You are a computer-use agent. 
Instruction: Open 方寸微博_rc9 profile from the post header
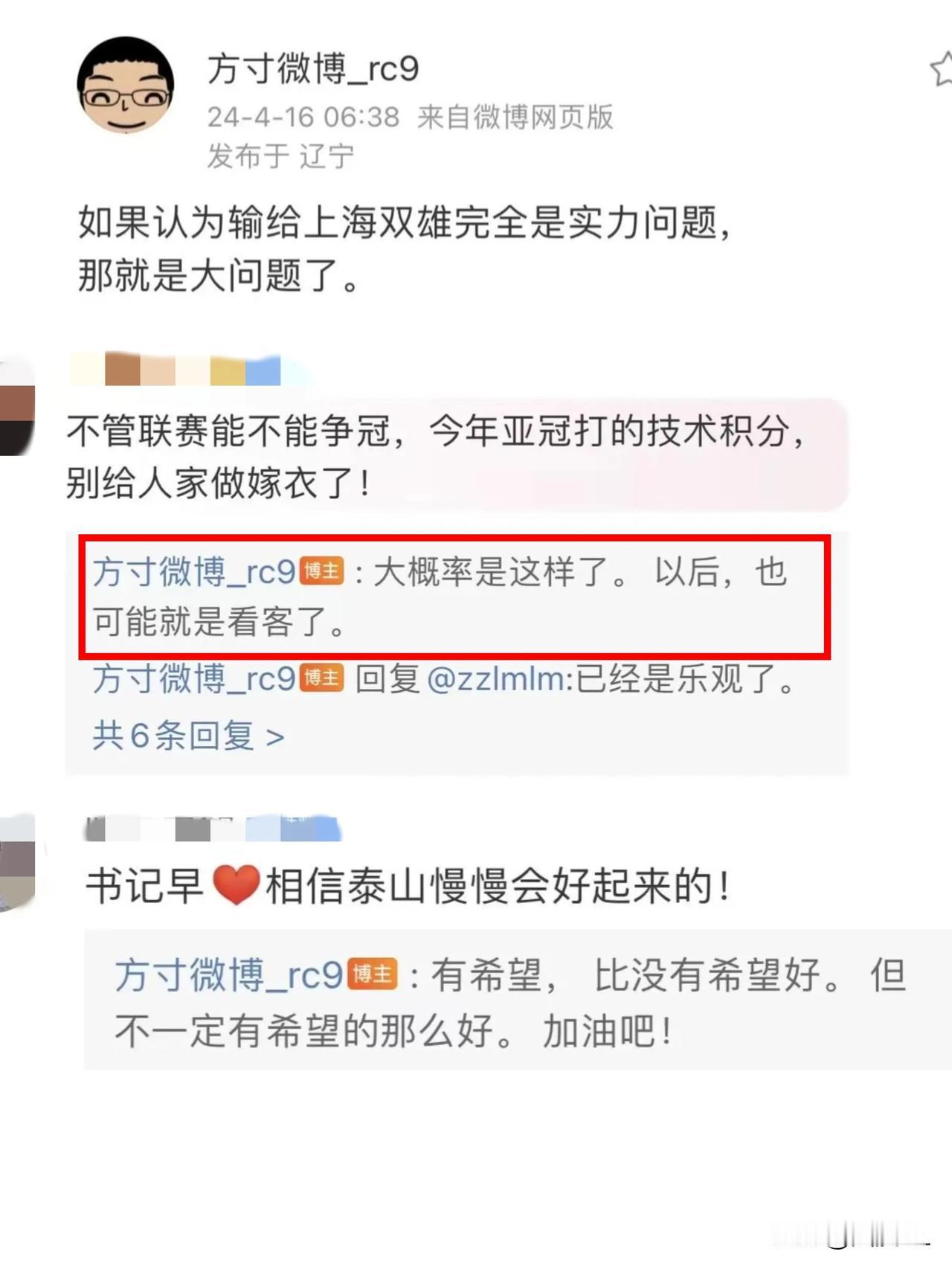pos(313,69)
